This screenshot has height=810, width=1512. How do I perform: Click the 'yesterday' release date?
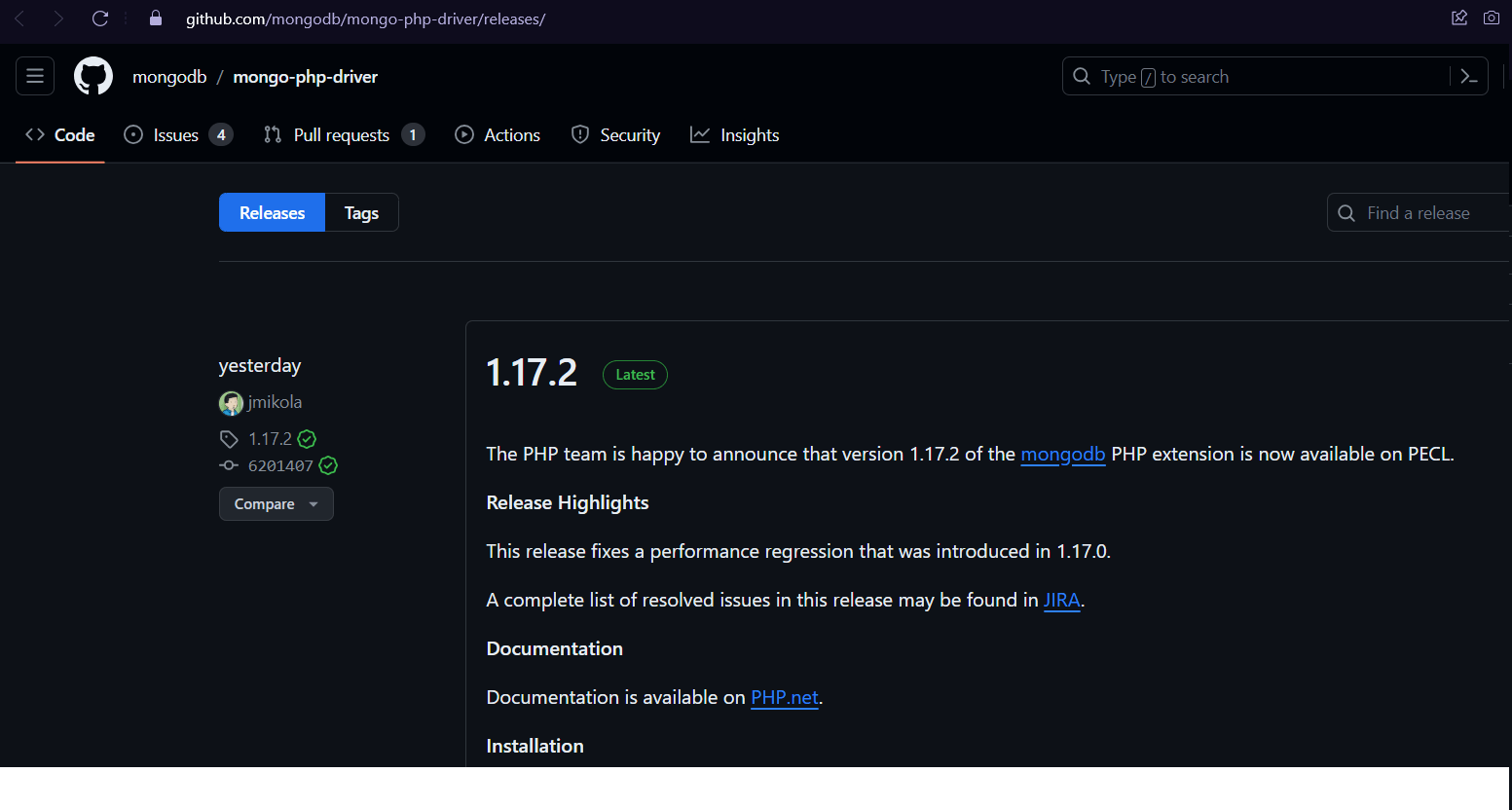click(260, 366)
